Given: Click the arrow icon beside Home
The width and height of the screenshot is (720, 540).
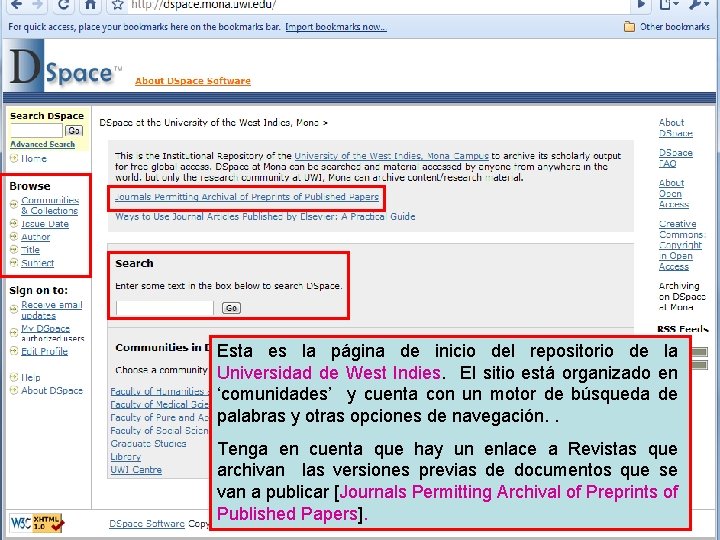Looking at the screenshot, I should [x=14, y=158].
